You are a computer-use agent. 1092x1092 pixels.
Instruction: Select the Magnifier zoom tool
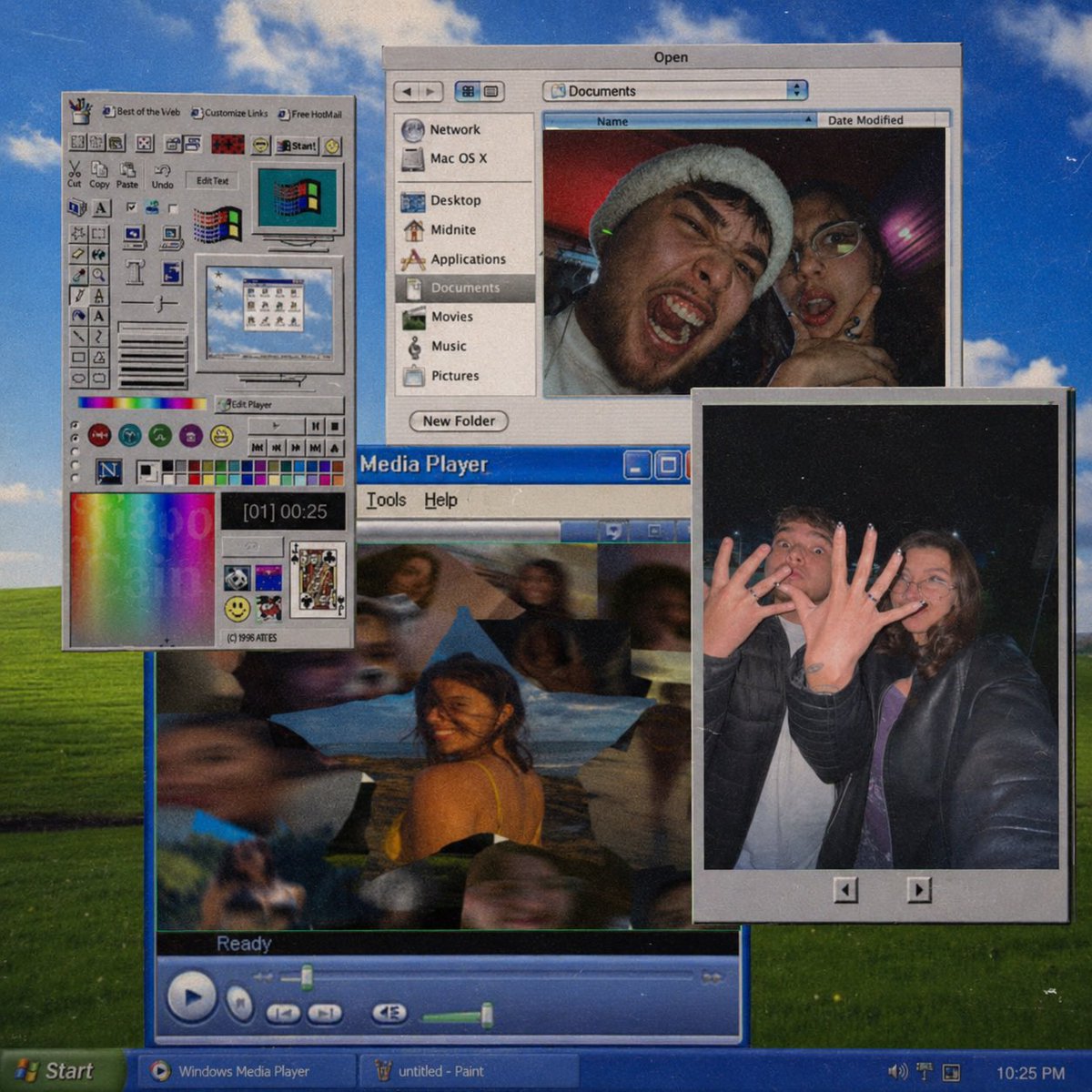[x=99, y=275]
